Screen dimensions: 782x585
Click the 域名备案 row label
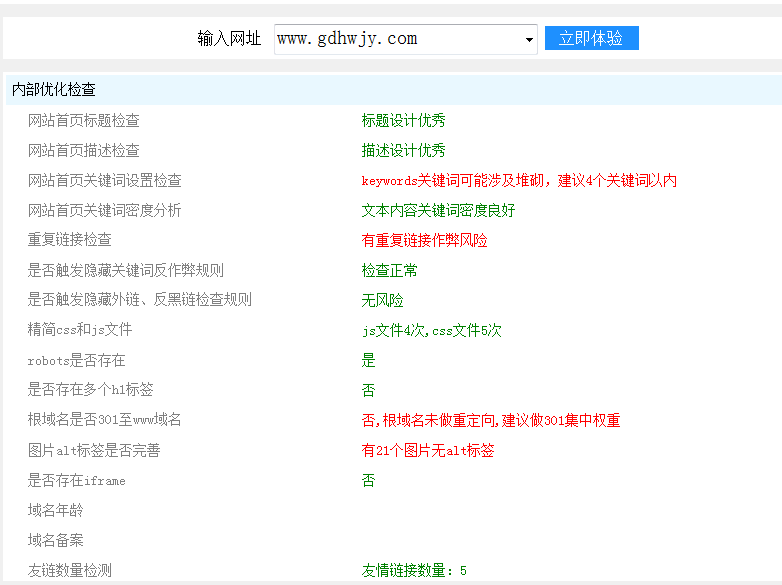[x=56, y=541]
